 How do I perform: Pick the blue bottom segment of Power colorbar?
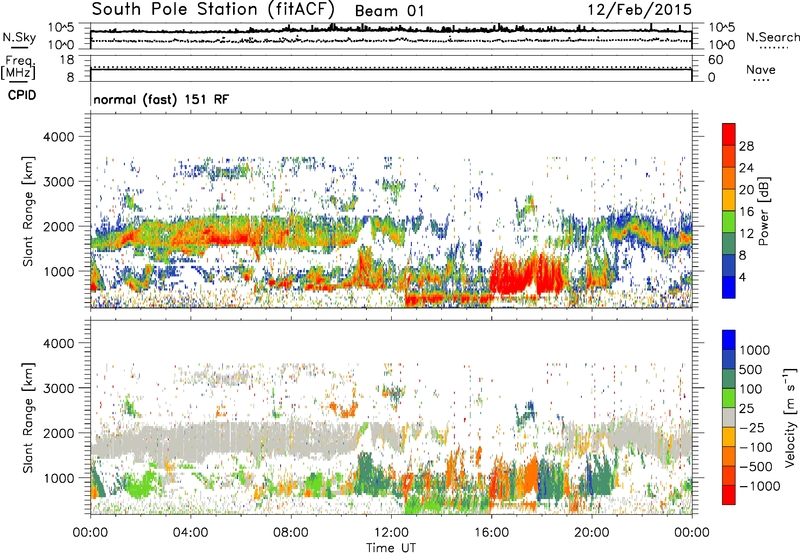tap(729, 288)
